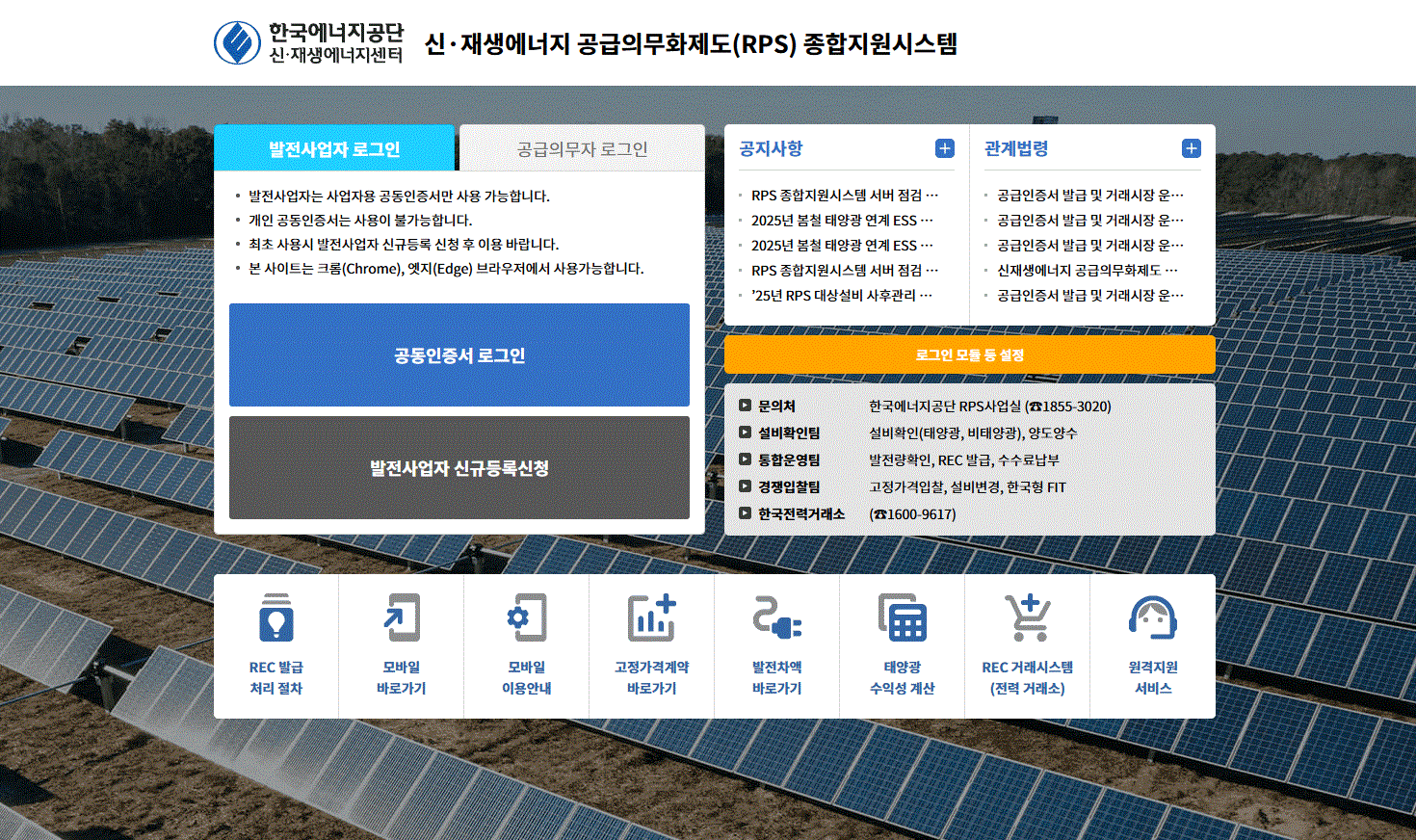Select the 발전사업자 로그인 tab
This screenshot has width=1416, height=840.
[334, 149]
